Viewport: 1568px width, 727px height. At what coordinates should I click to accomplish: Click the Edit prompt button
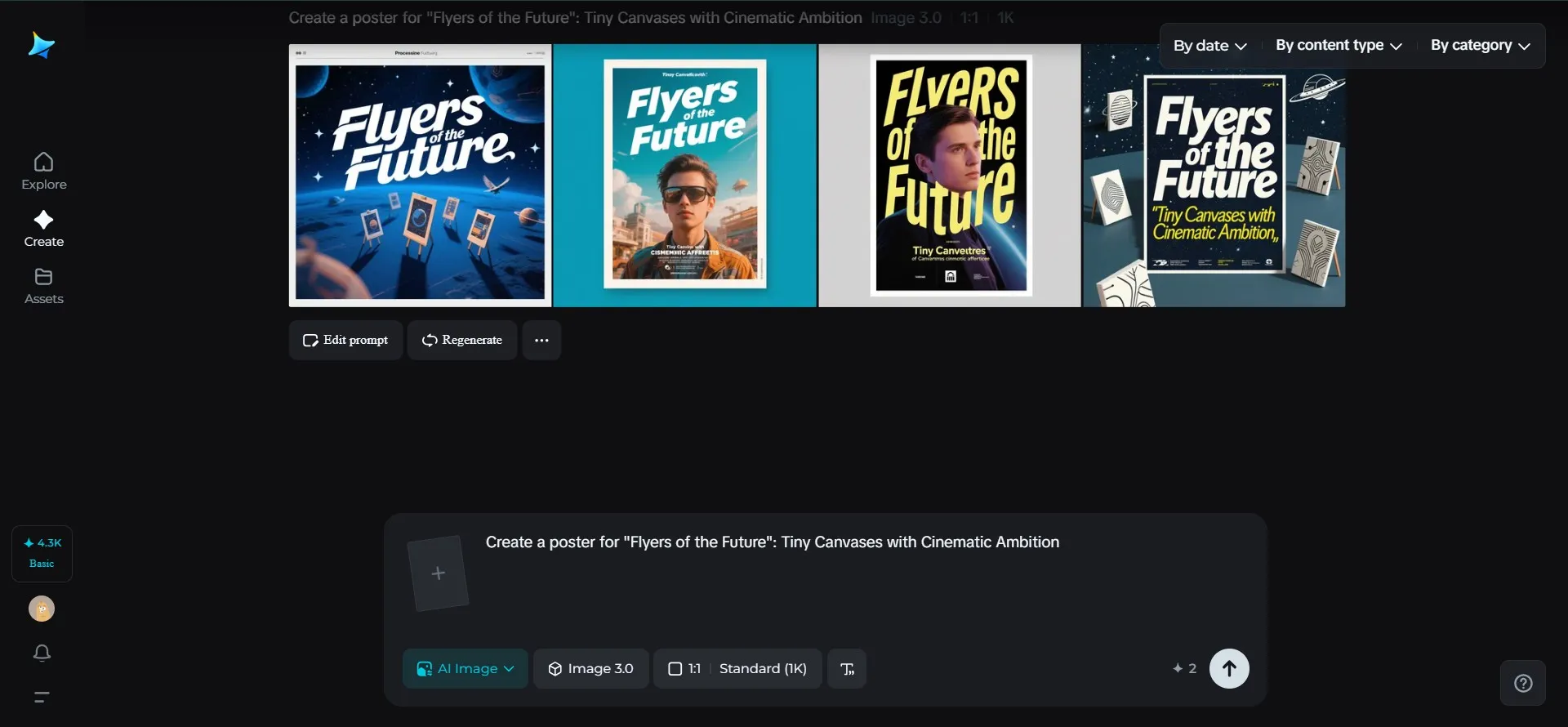pyautogui.click(x=345, y=340)
